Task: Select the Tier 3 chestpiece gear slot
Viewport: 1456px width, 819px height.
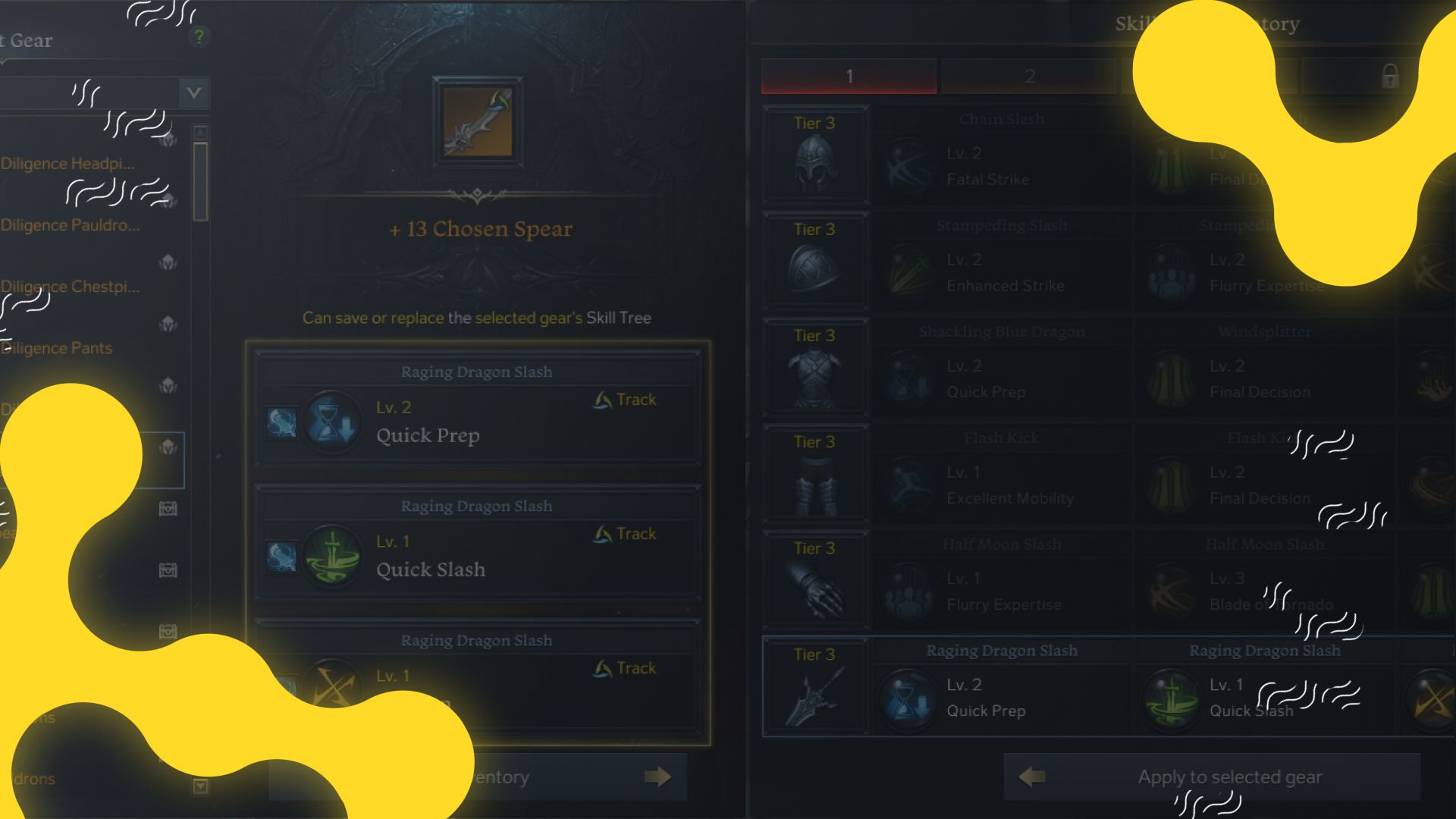Action: click(x=815, y=368)
